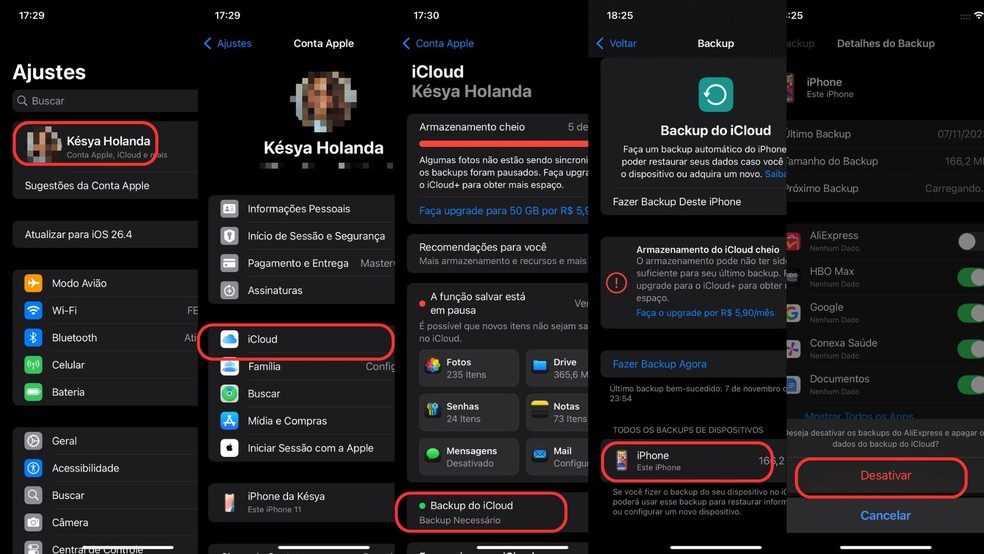Tap the Iniciar Sessão com a Apple icon
This screenshot has height=554, width=984.
coord(229,448)
